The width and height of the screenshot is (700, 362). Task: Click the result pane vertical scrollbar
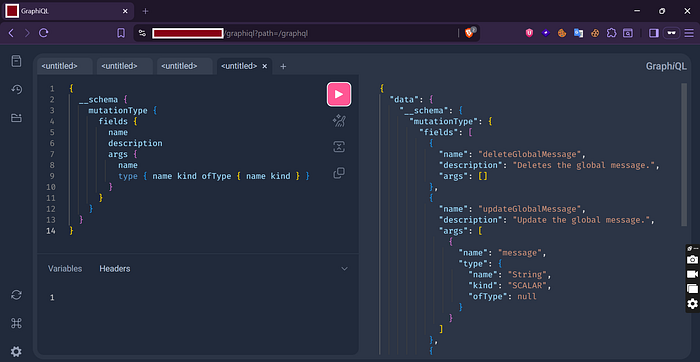(x=684, y=154)
